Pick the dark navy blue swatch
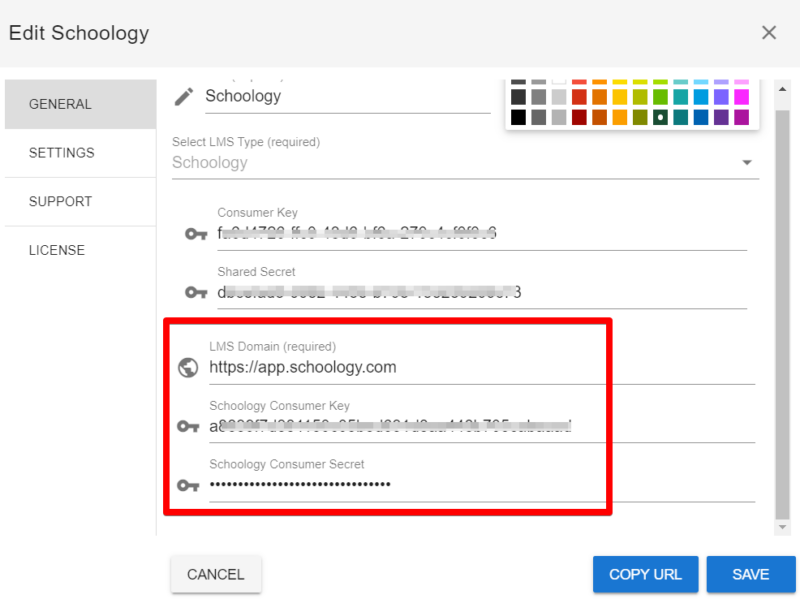Image resolution: width=800 pixels, height=599 pixels. 701,117
